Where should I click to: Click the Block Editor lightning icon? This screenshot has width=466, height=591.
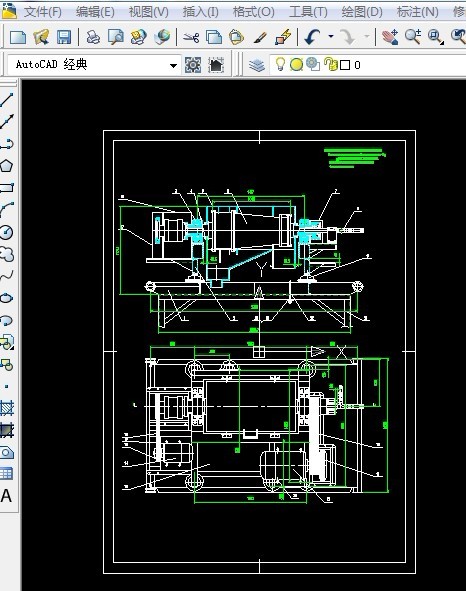[284, 37]
